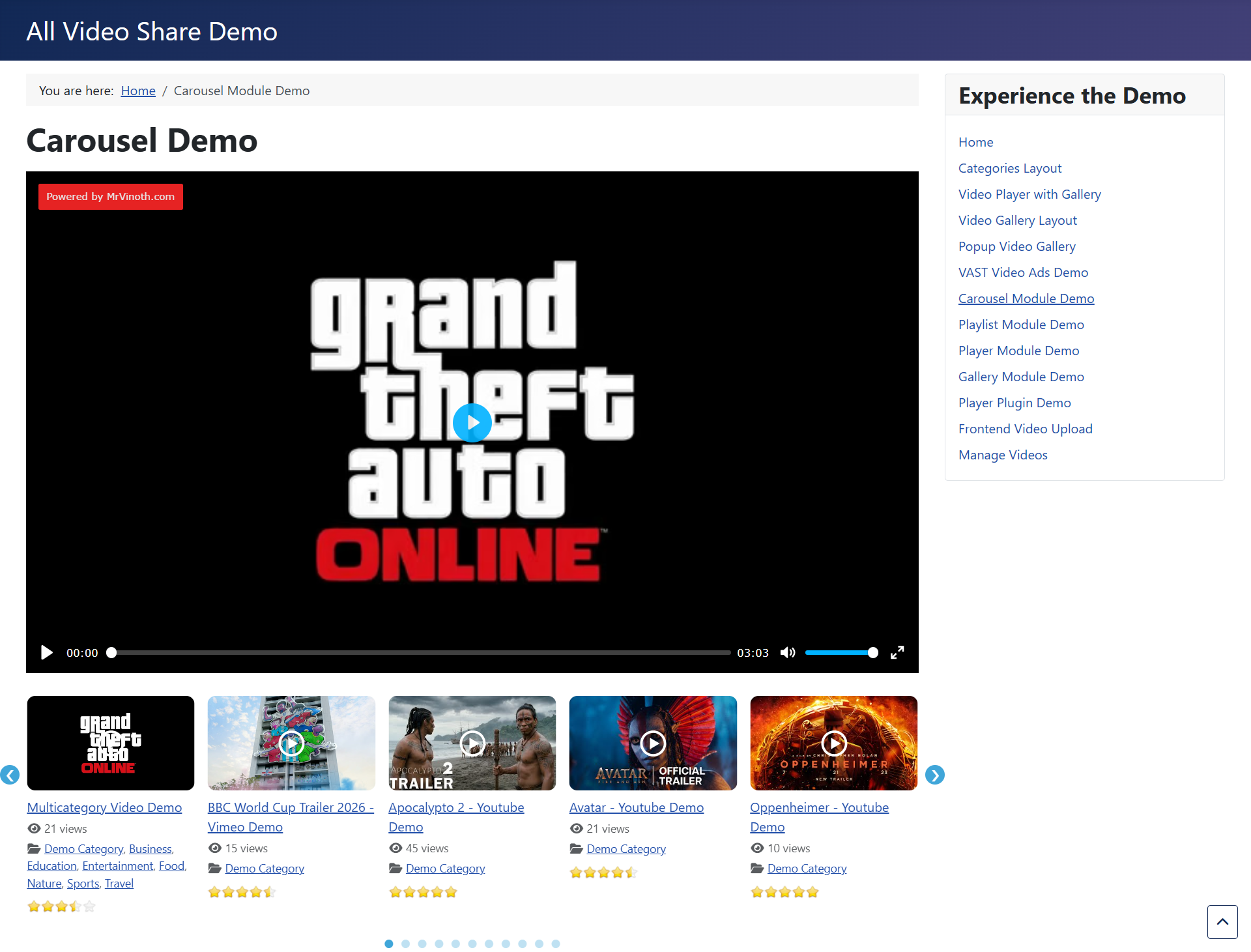Play the Avatar official trailer thumbnail

point(653,743)
